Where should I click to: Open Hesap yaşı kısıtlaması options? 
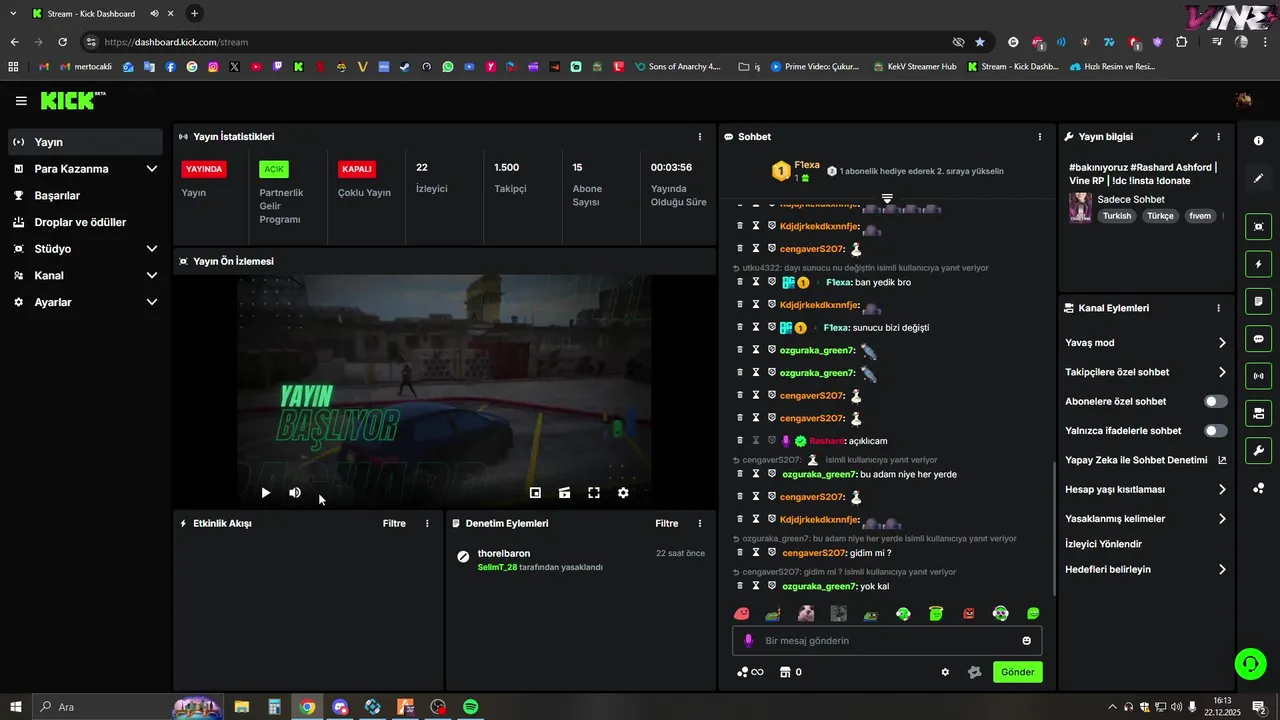1146,490
